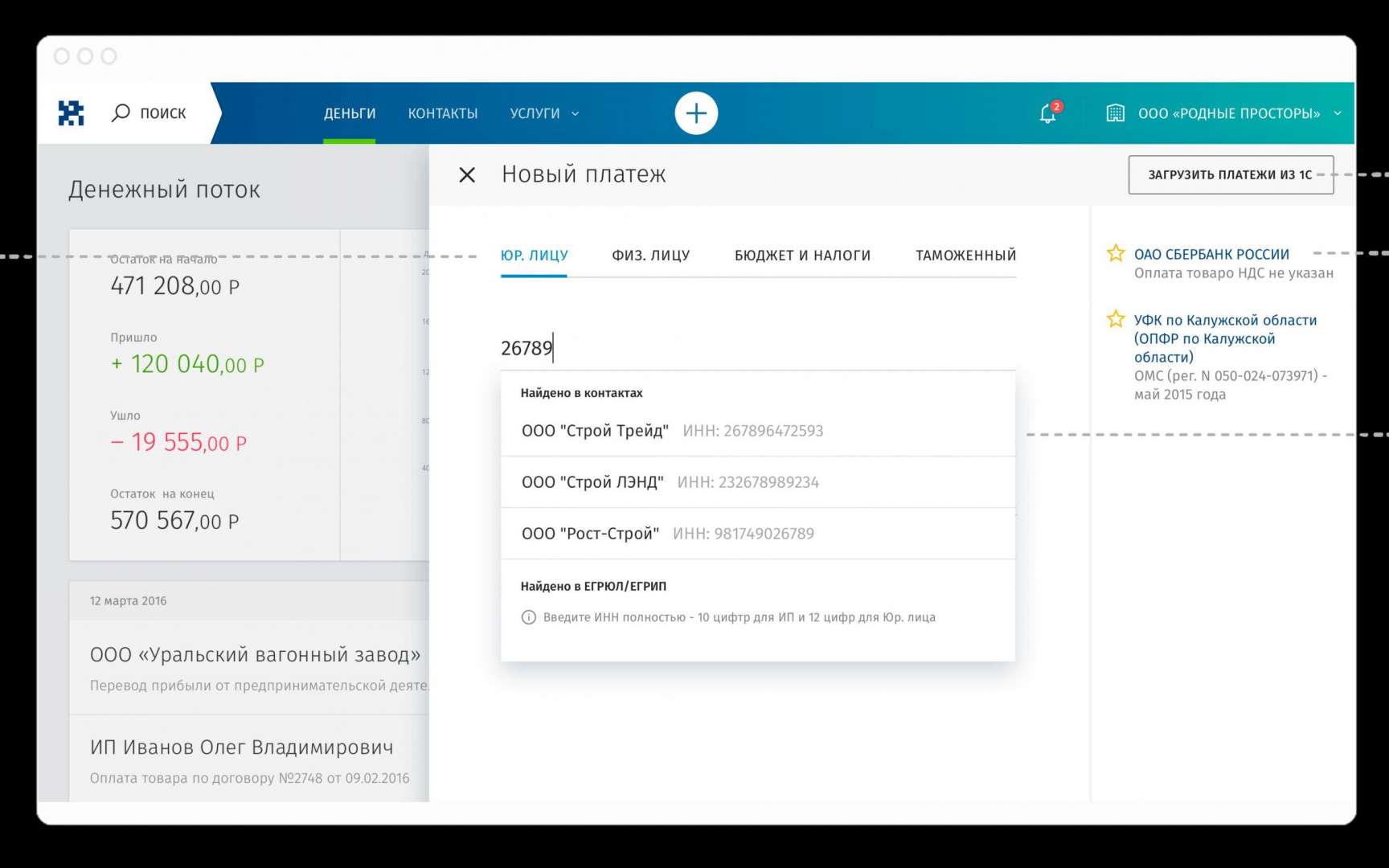Click incoming amount + 120 040,00 Р
Image resolution: width=1389 pixels, height=868 pixels.
coord(187,364)
